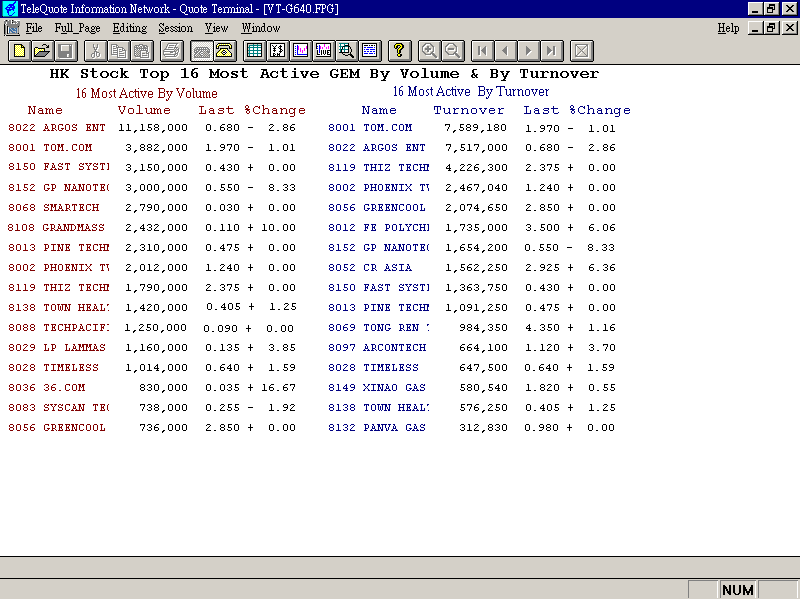
Task: Go to last page arrow icon
Action: click(x=552, y=51)
